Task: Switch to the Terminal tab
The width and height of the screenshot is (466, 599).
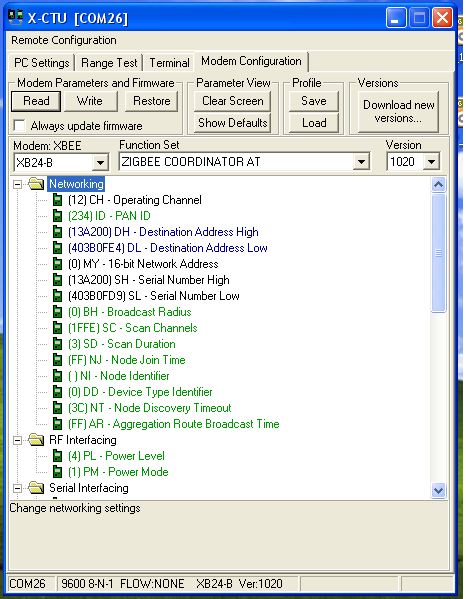Action: click(x=169, y=63)
